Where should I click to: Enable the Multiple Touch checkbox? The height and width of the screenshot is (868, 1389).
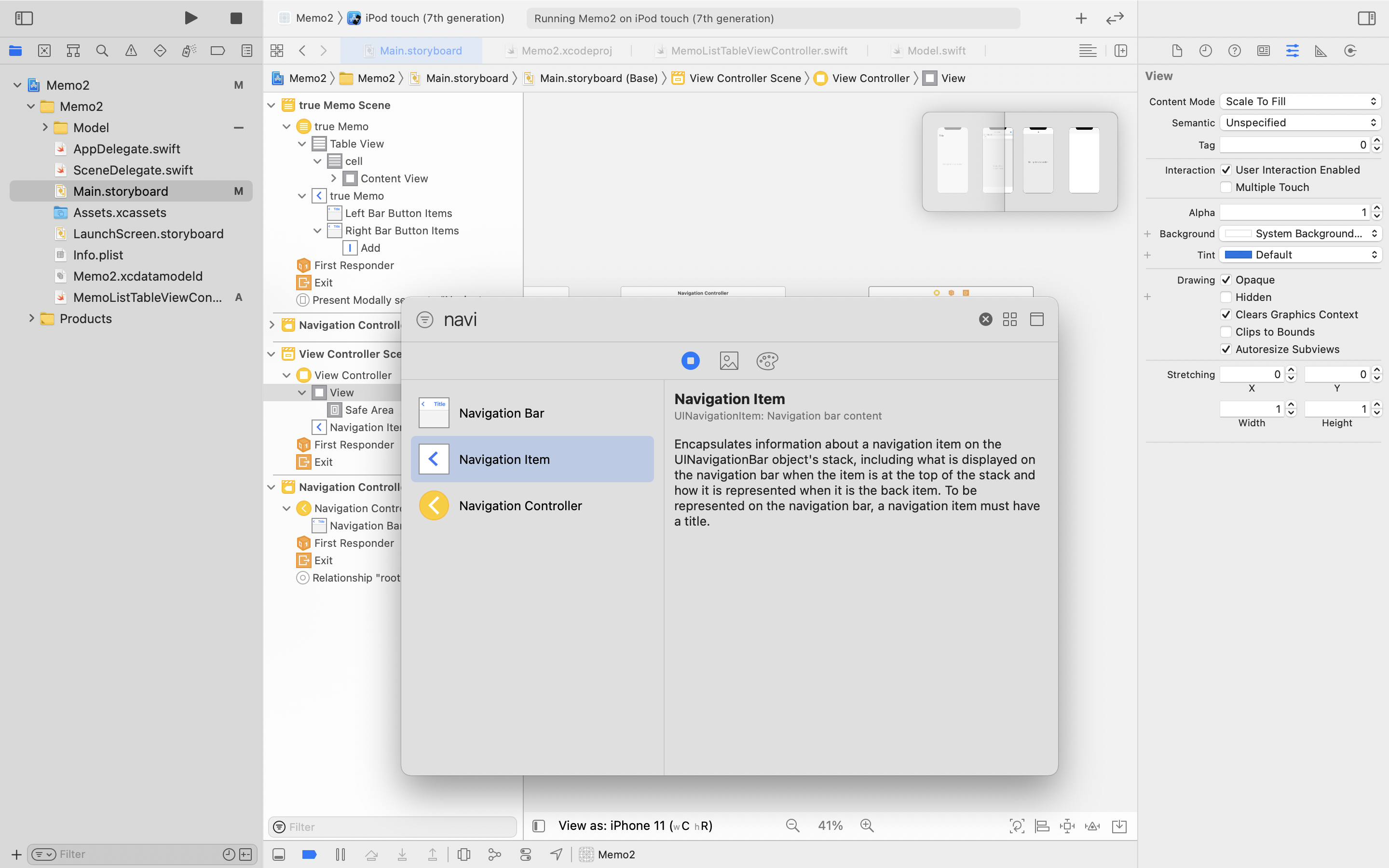[1226, 187]
